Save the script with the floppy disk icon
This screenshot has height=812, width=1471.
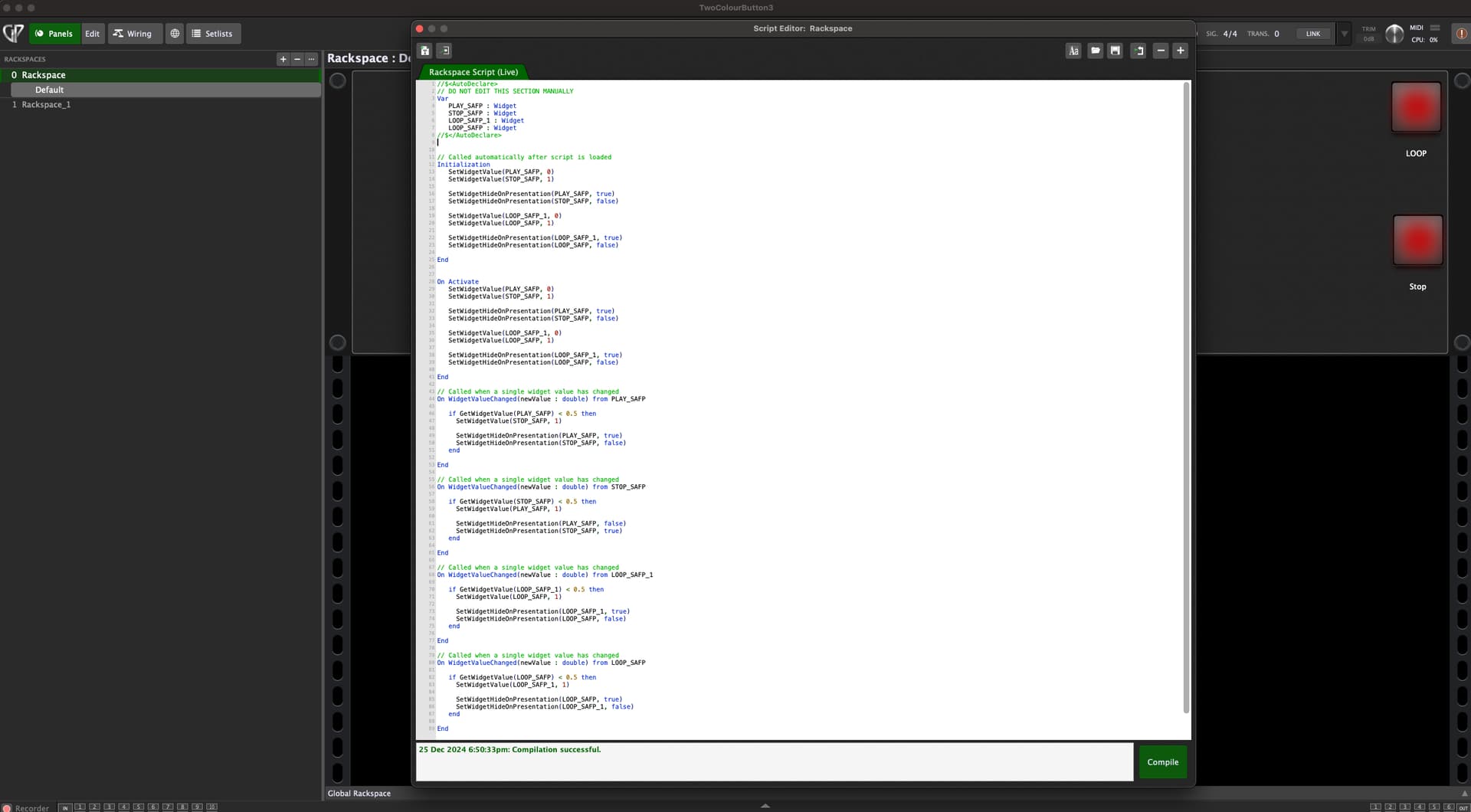[1116, 51]
